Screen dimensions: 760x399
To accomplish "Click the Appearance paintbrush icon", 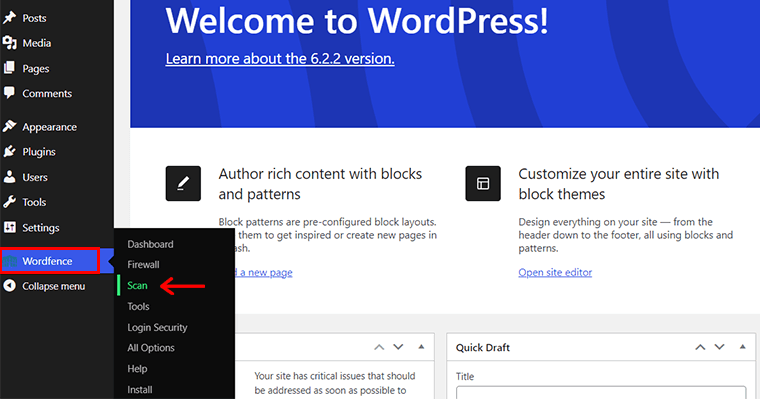I will tap(9, 127).
